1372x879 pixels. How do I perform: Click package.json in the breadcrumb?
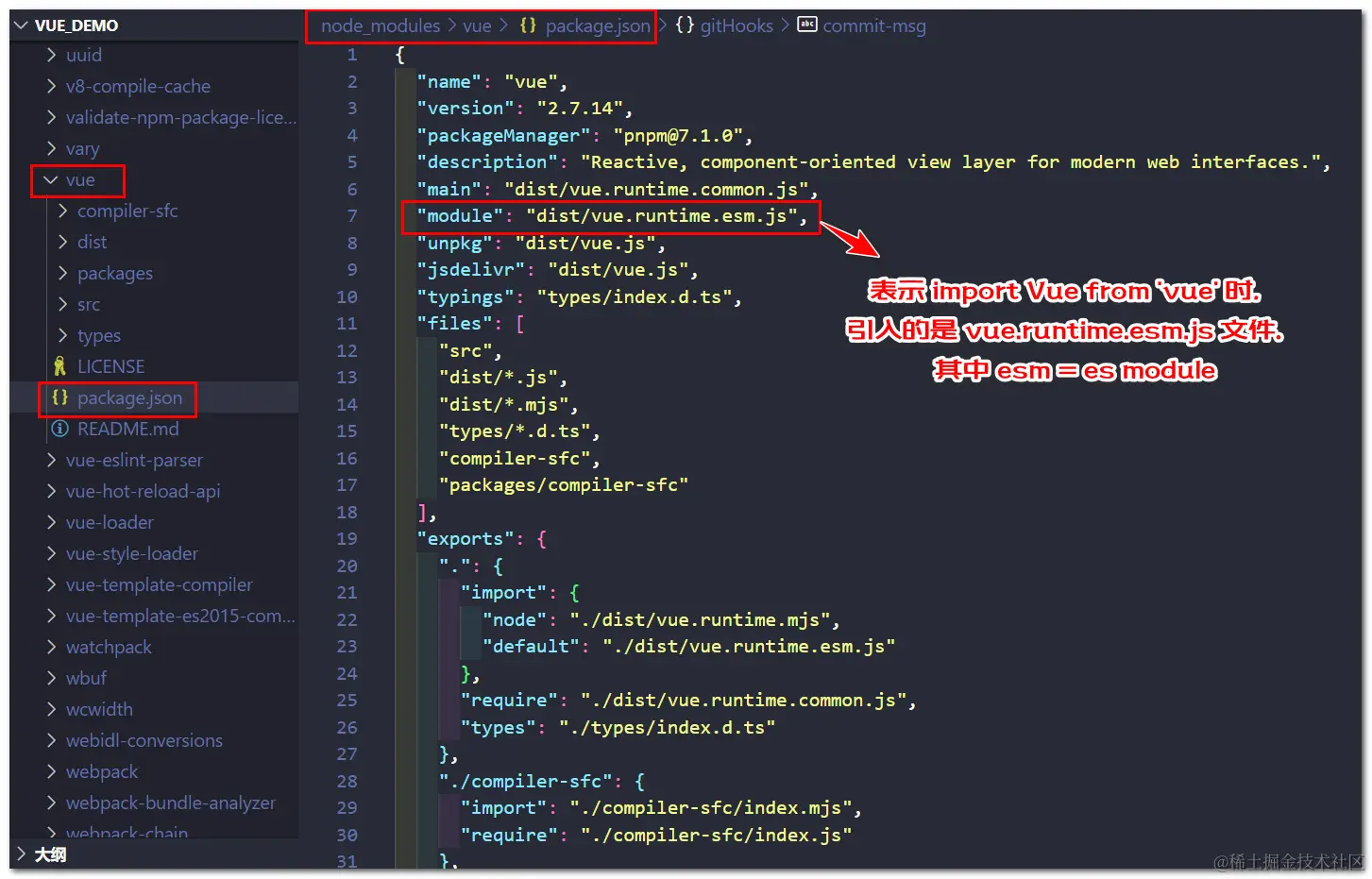point(598,25)
